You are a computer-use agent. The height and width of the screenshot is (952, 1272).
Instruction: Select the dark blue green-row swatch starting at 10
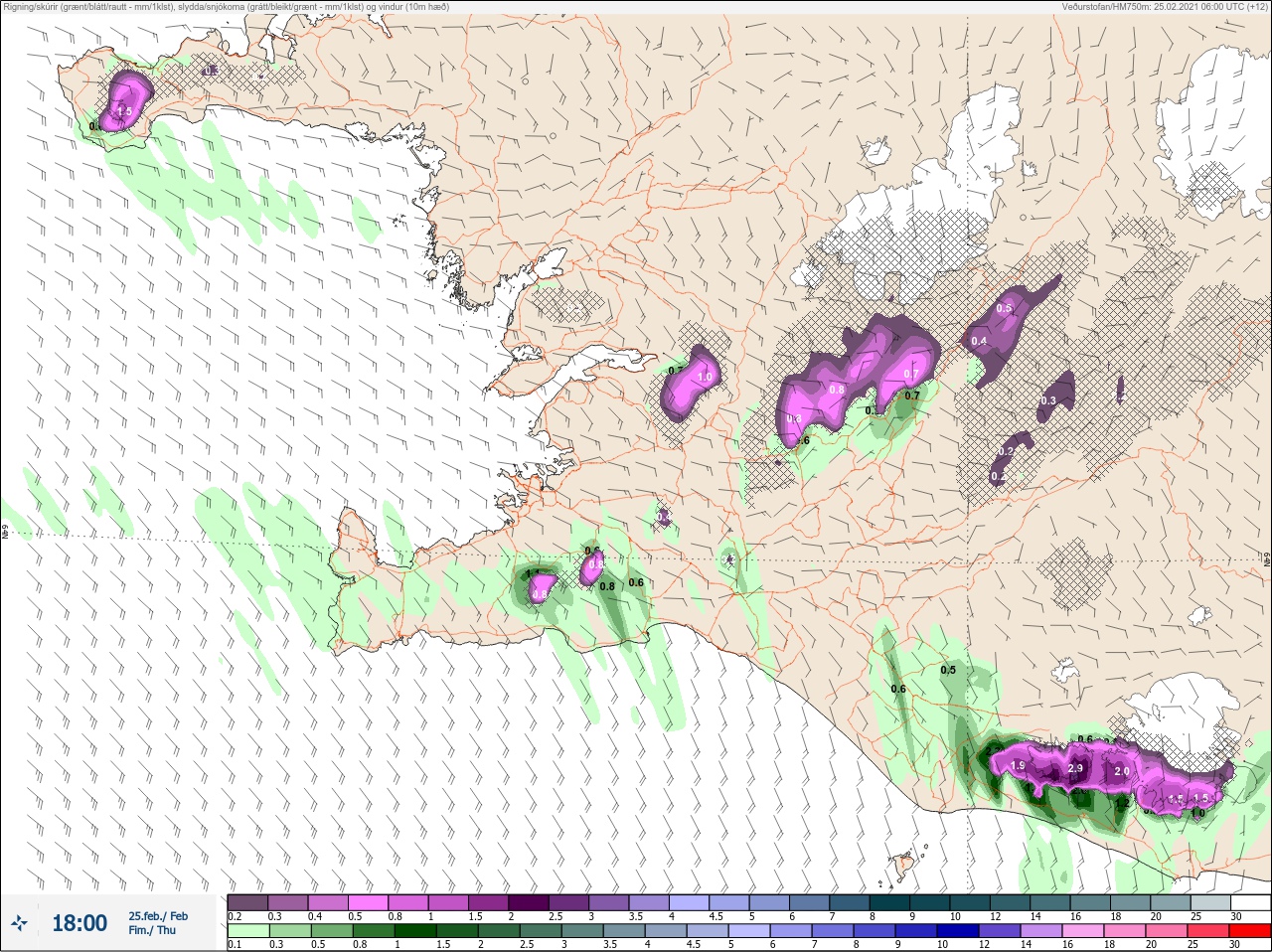[x=959, y=931]
